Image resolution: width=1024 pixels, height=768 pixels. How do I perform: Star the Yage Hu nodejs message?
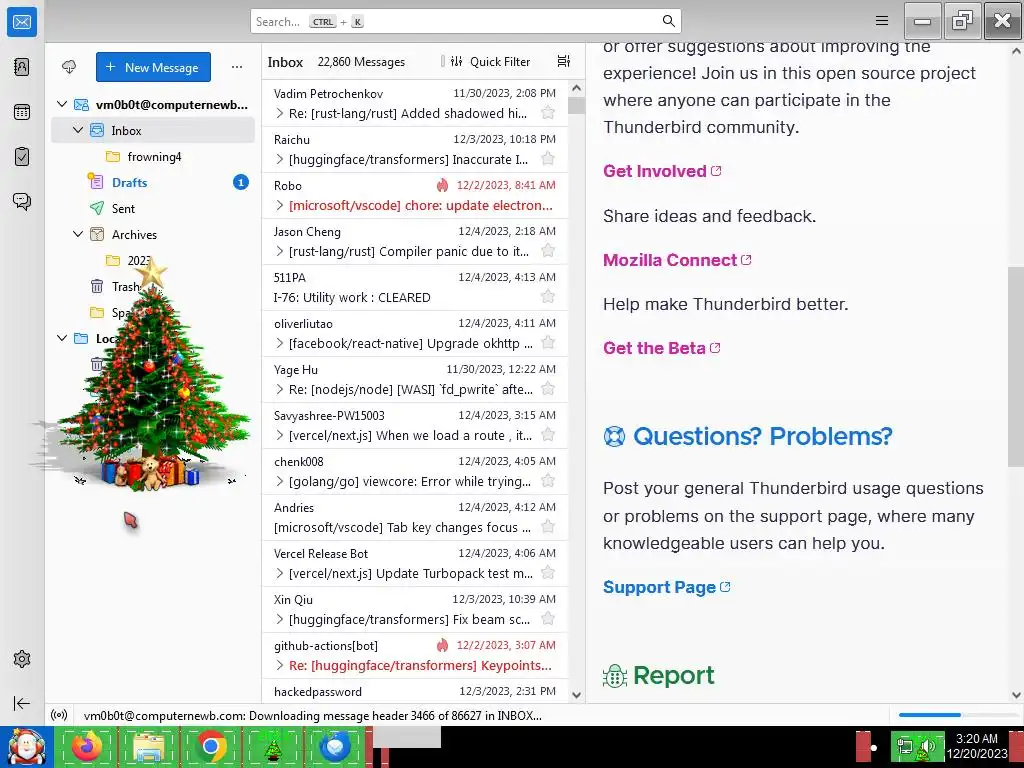(548, 389)
